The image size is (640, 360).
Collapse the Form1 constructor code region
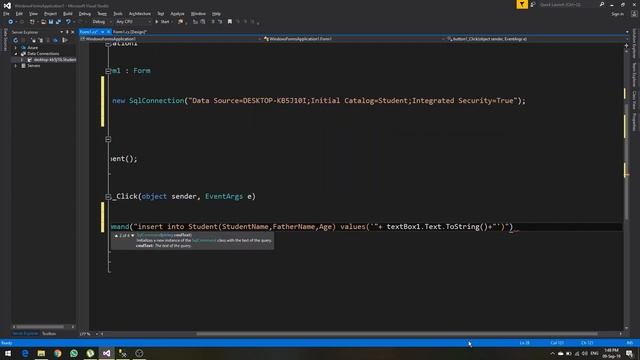pos(108,139)
